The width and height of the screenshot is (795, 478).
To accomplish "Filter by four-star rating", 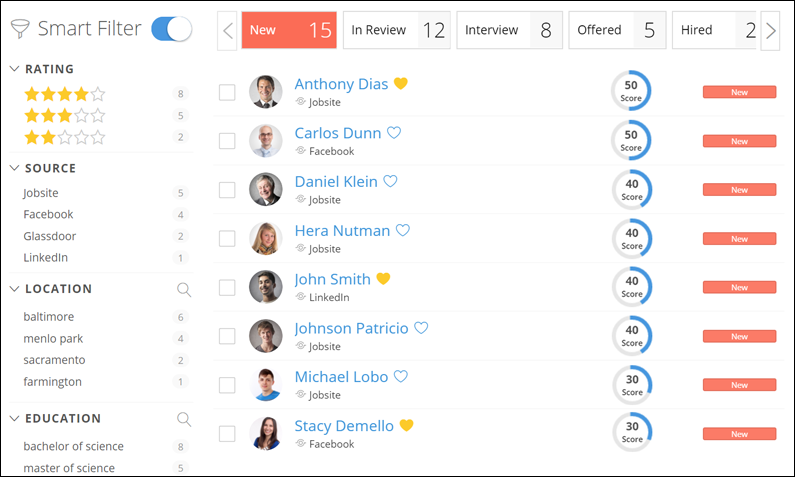I will click(64, 94).
